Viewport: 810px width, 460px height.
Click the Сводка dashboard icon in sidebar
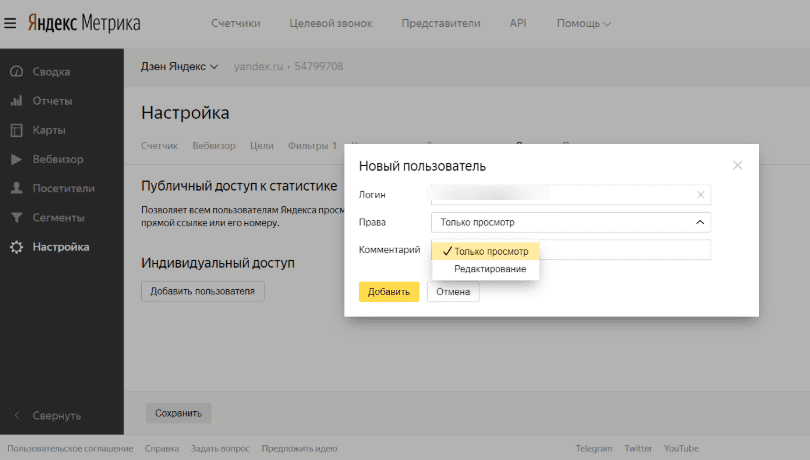point(16,72)
